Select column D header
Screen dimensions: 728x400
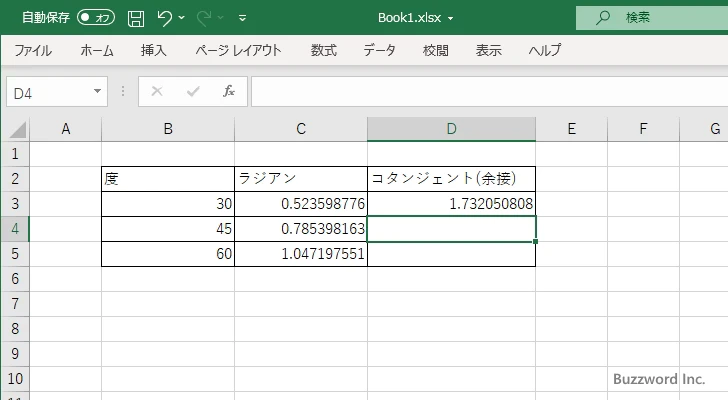click(x=451, y=129)
